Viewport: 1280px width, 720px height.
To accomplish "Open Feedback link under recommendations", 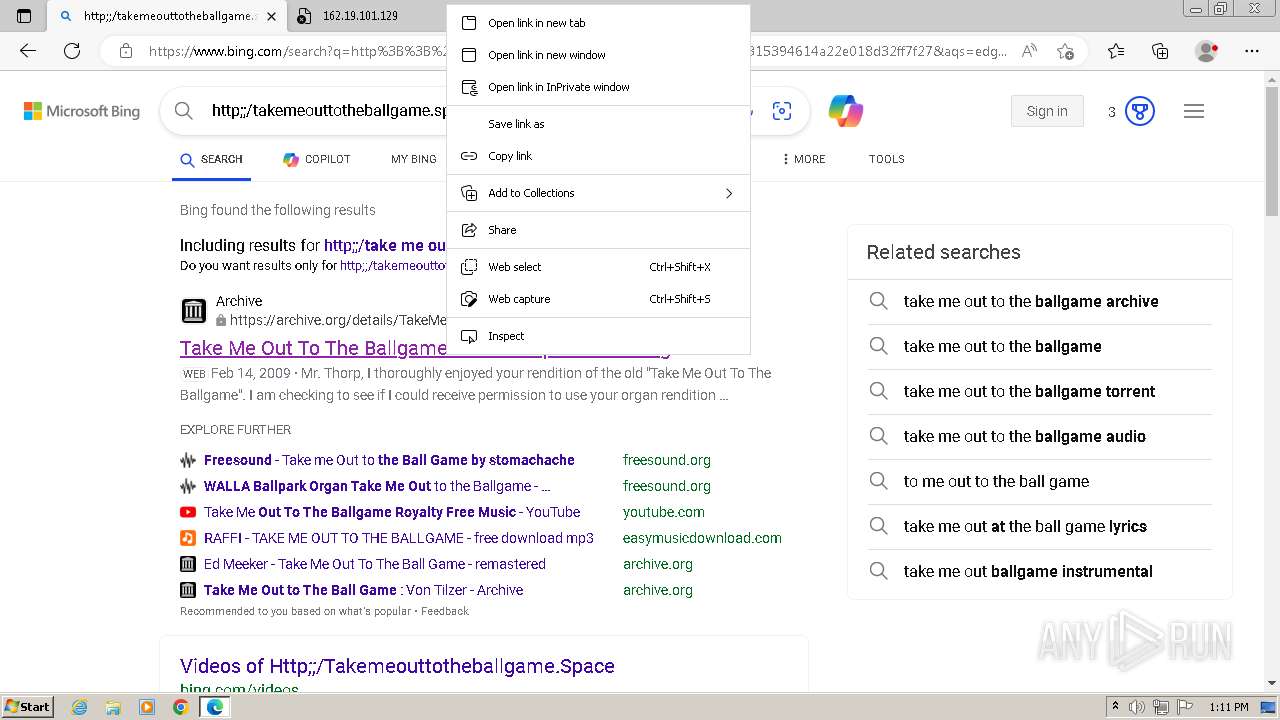I will coord(445,611).
